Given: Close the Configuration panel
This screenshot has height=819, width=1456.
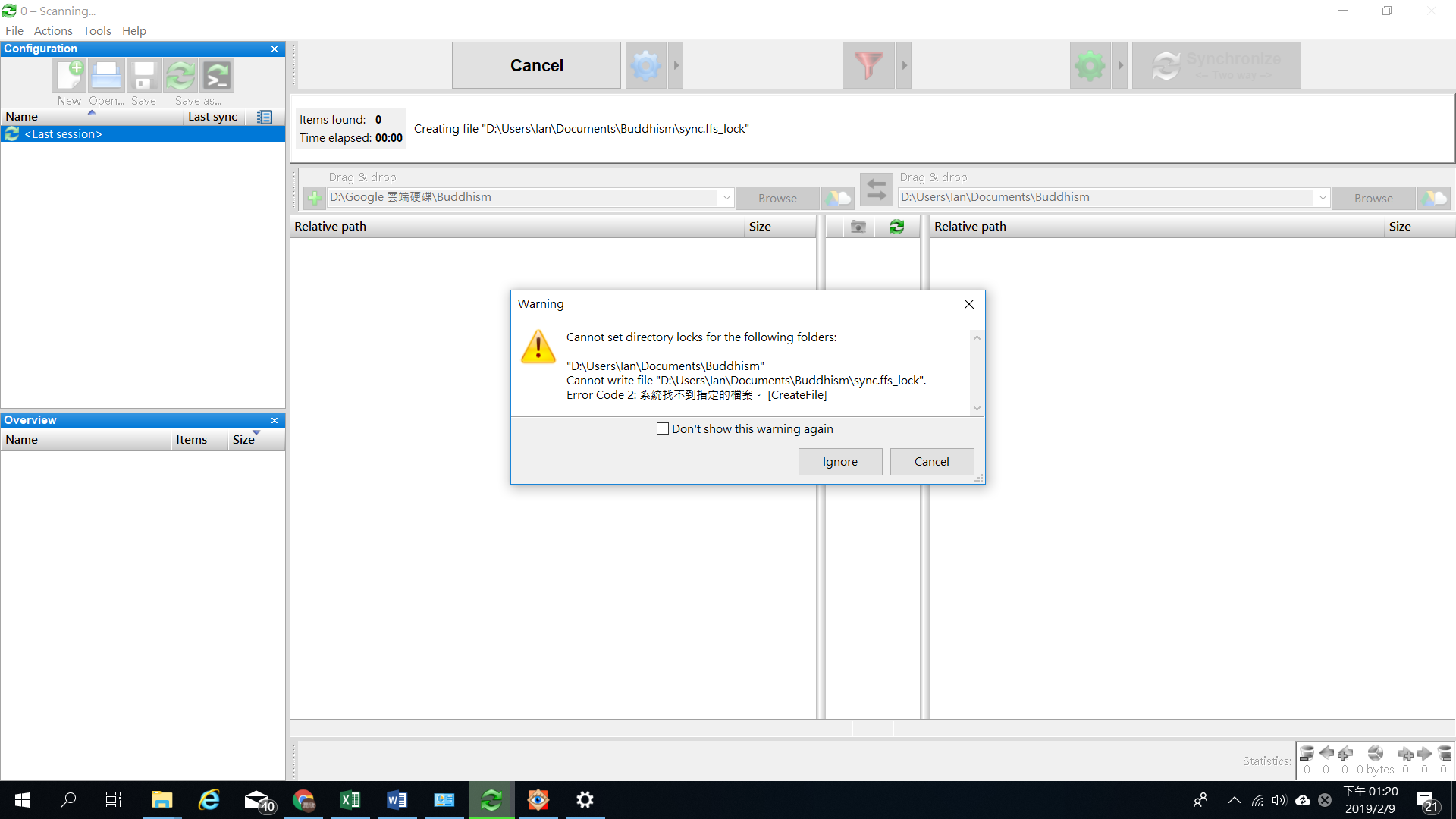Looking at the screenshot, I should click(x=275, y=49).
